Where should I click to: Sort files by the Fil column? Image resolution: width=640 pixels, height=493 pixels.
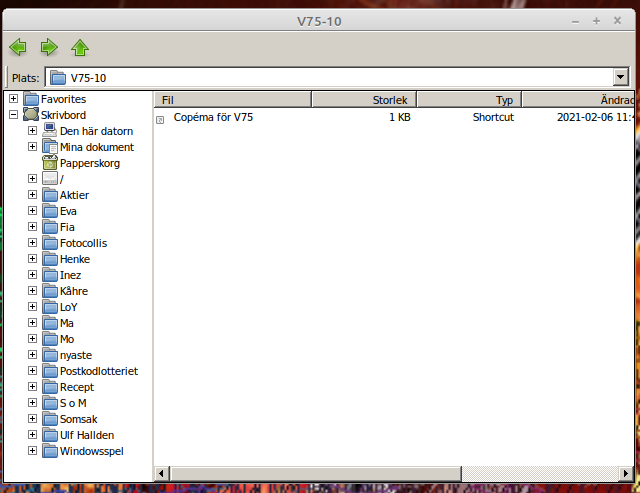(233, 100)
